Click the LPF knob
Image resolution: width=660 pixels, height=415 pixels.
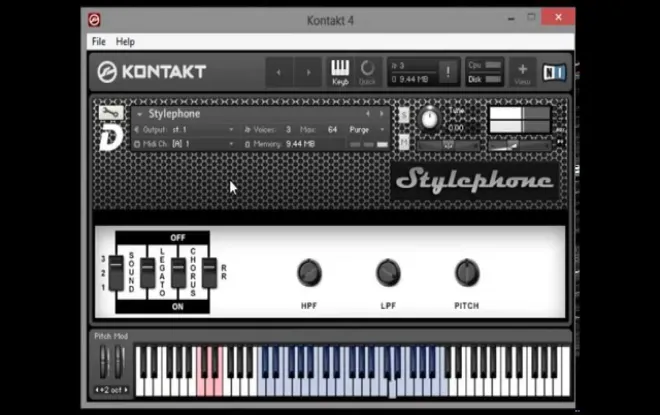388,273
